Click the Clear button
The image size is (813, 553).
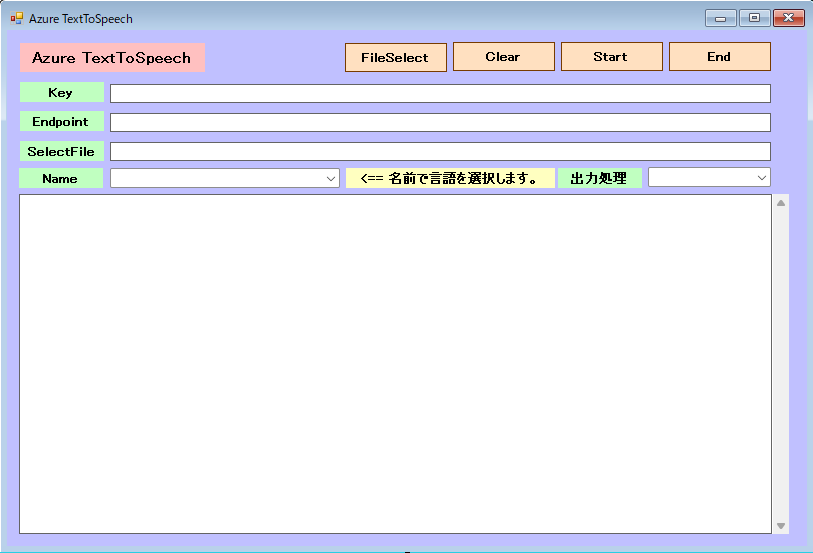[503, 57]
